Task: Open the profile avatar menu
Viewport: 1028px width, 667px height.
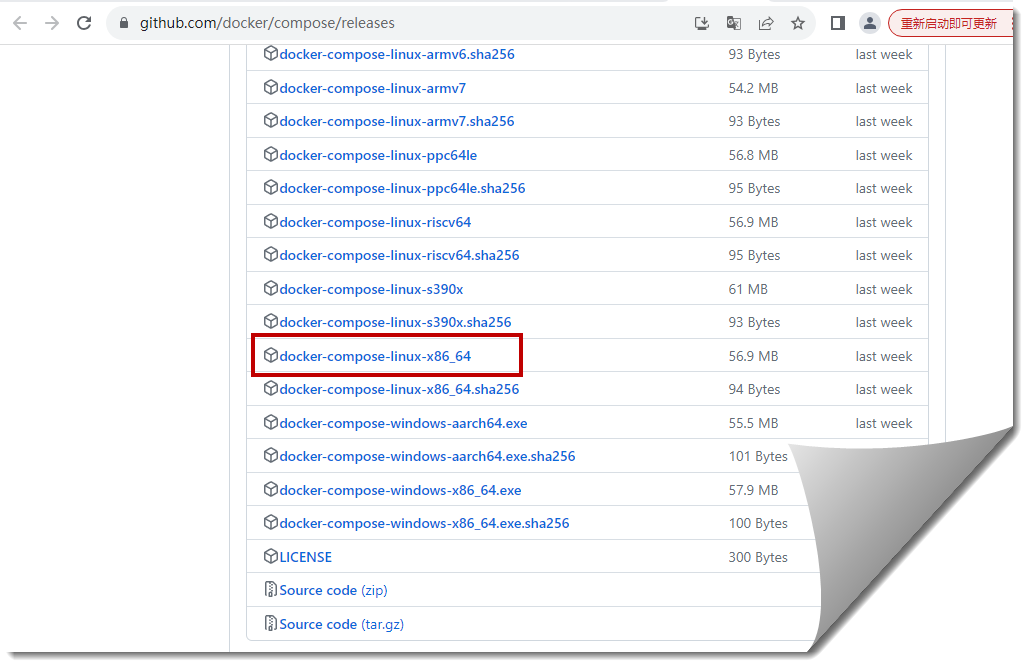Action: (870, 24)
